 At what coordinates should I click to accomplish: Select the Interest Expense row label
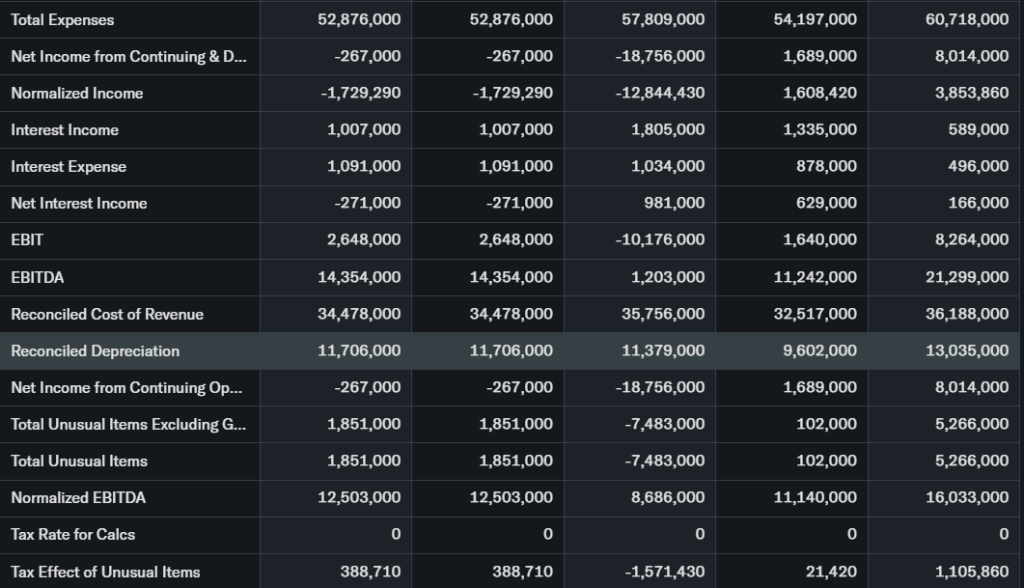pos(68,167)
